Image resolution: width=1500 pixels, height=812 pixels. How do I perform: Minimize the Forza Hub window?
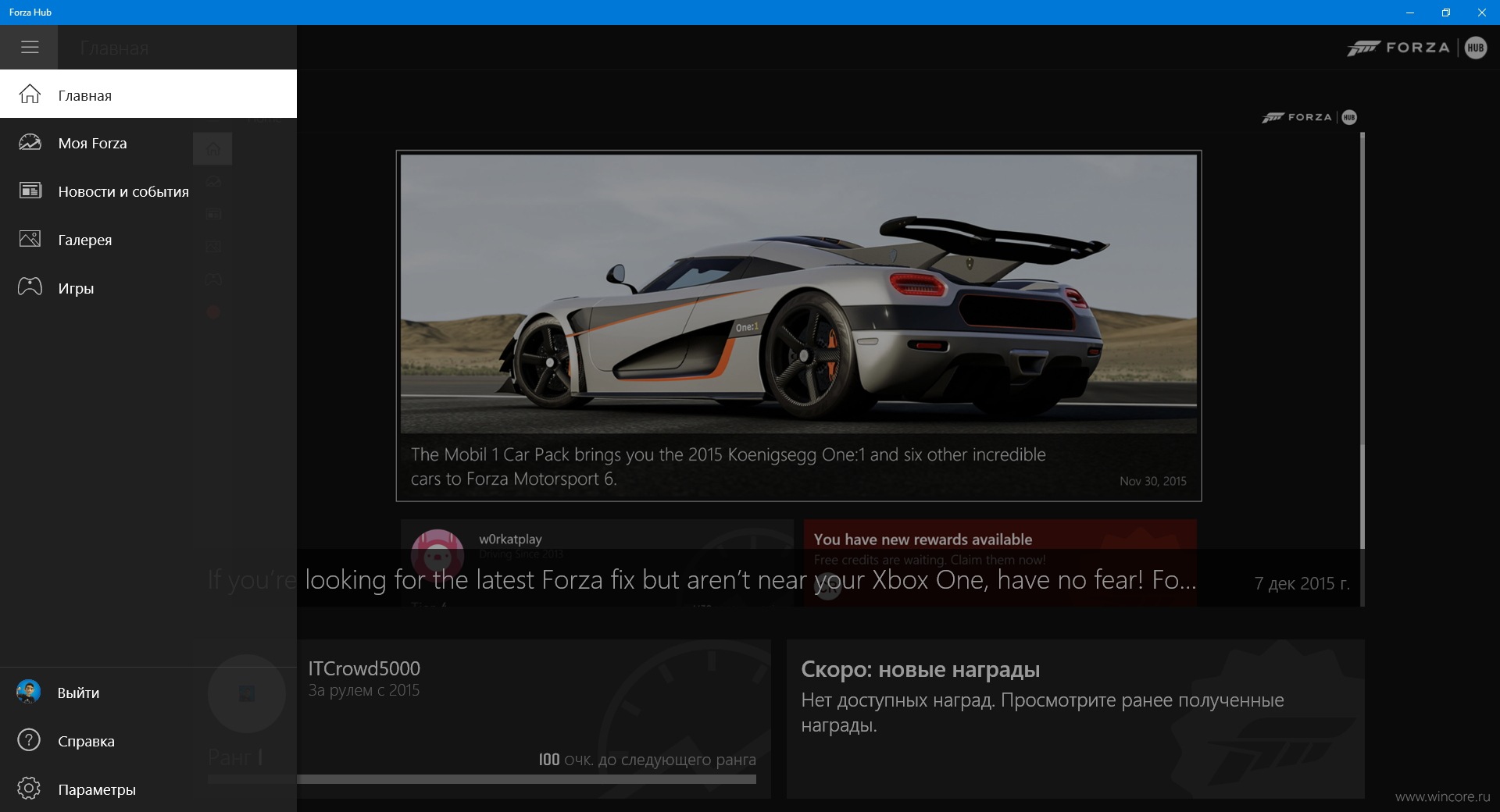pos(1410,12)
